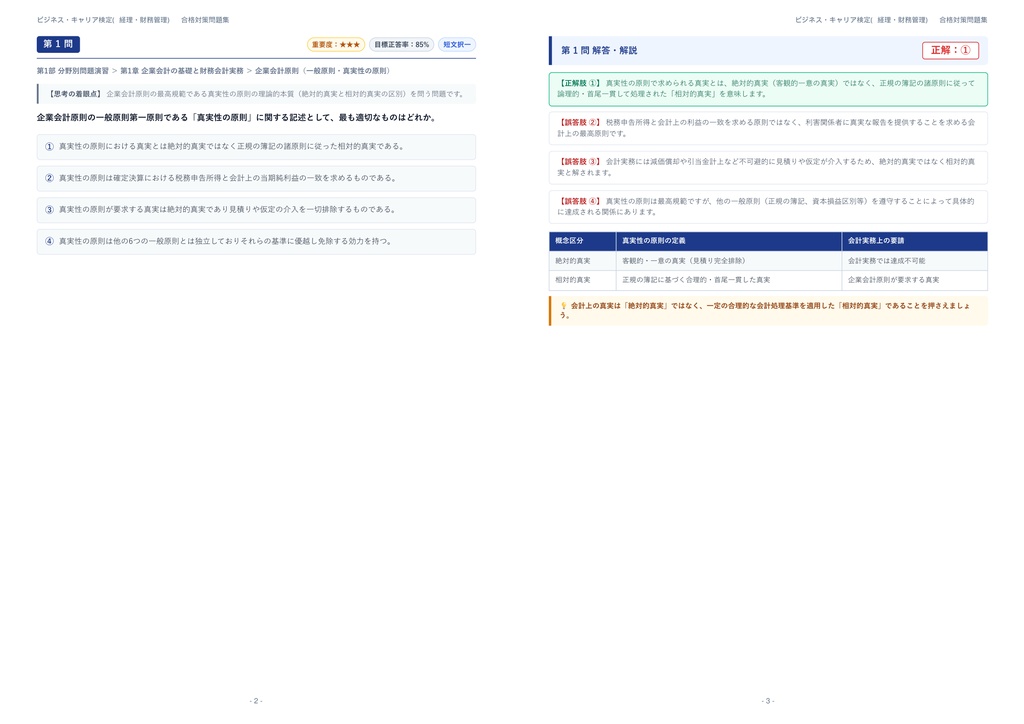Screen dimensions: 1024x724
Task: Click the 真実性の原則の定義 table header
Action: (729, 241)
